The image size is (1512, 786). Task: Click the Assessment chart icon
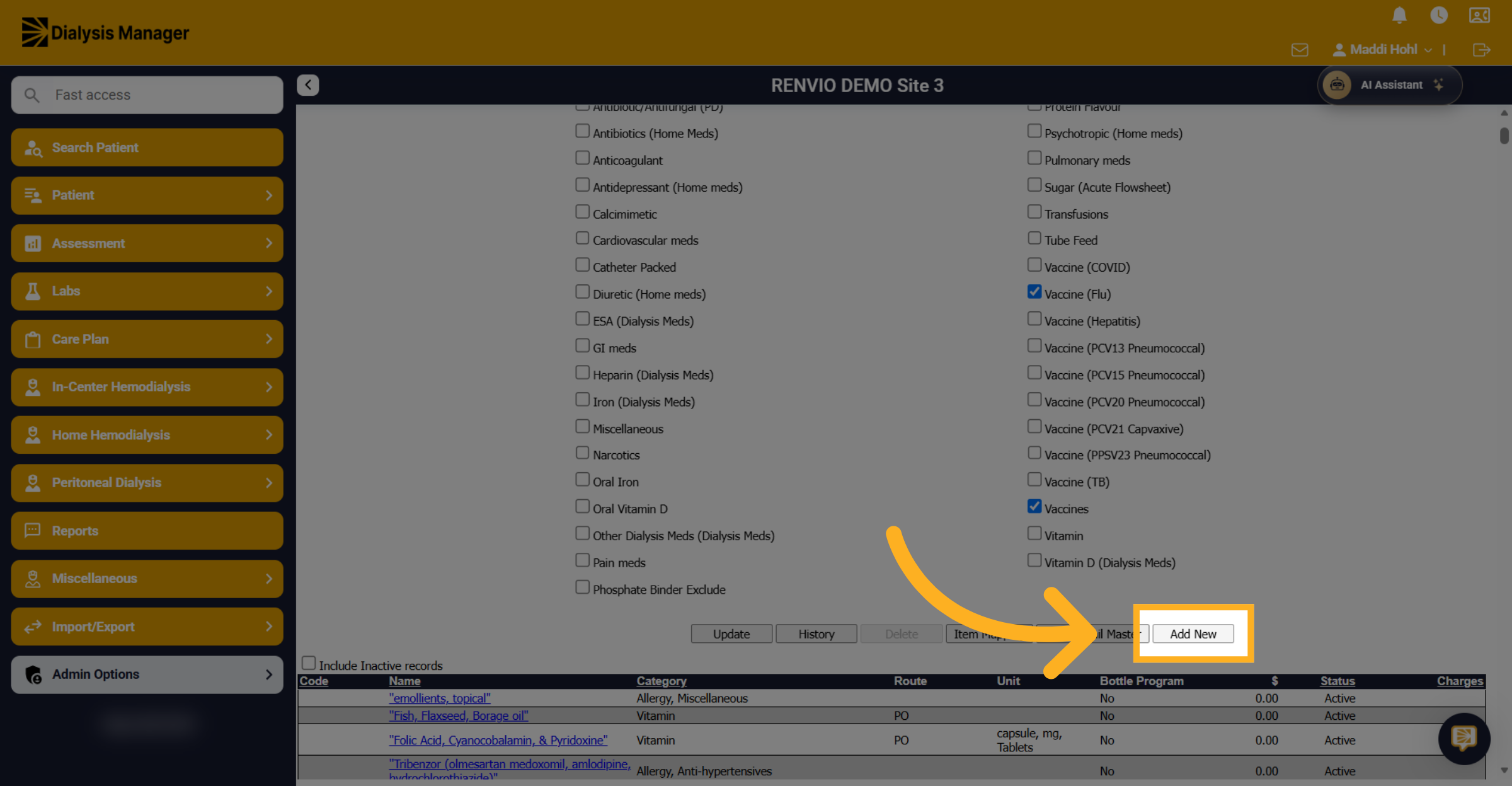[x=33, y=243]
